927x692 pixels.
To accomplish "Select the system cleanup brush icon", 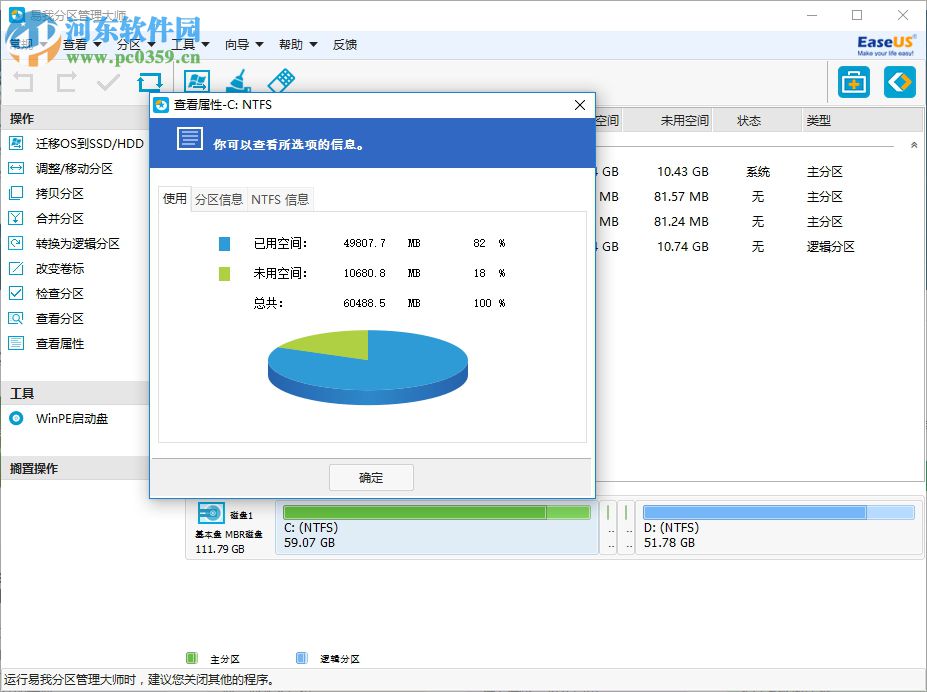I will 239,81.
